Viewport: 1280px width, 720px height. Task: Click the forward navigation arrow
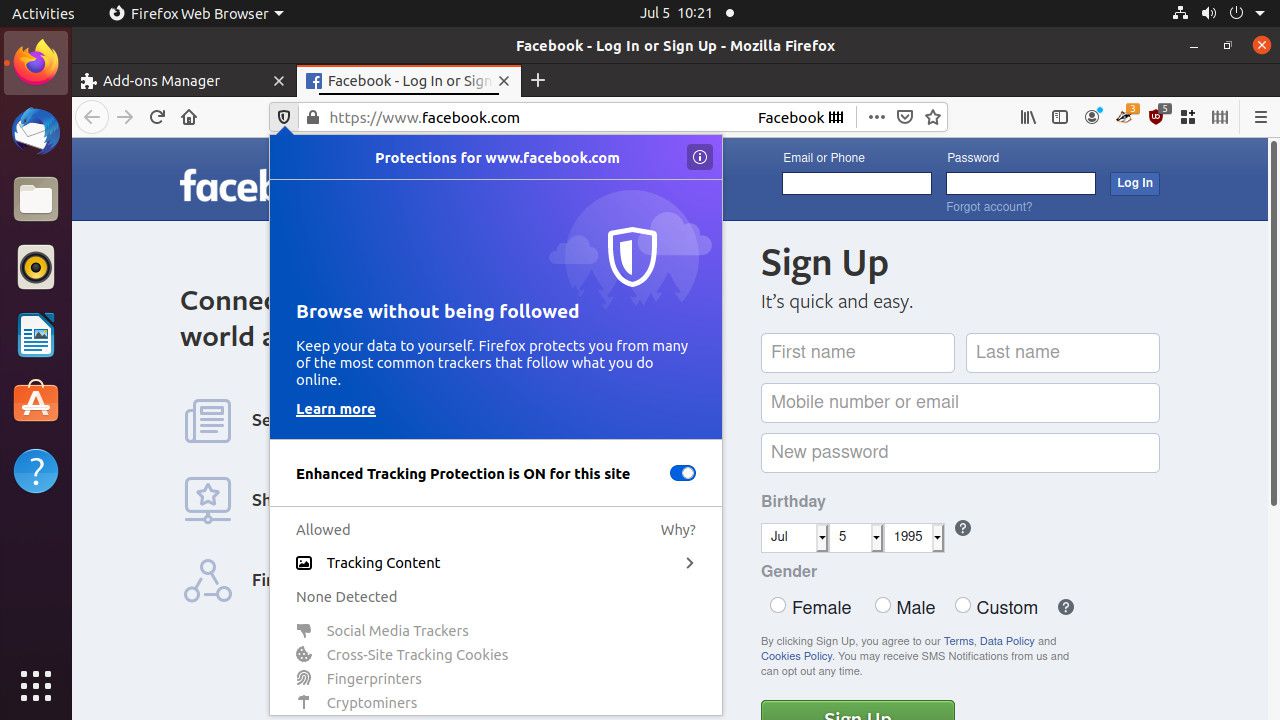pos(125,117)
